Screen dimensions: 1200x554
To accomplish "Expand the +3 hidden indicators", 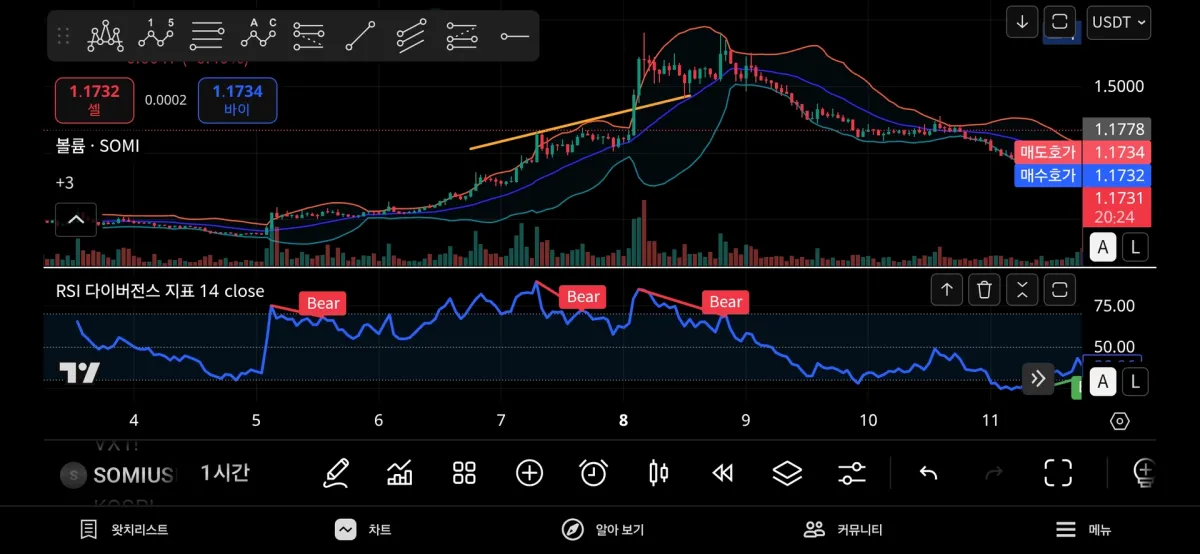I will click(x=65, y=183).
